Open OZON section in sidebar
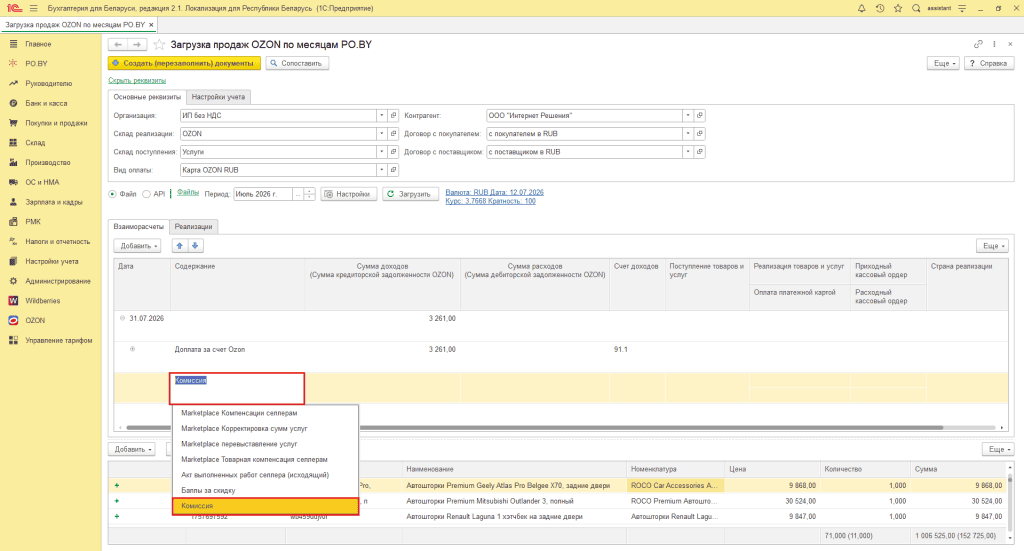The image size is (1024, 551). 35,321
